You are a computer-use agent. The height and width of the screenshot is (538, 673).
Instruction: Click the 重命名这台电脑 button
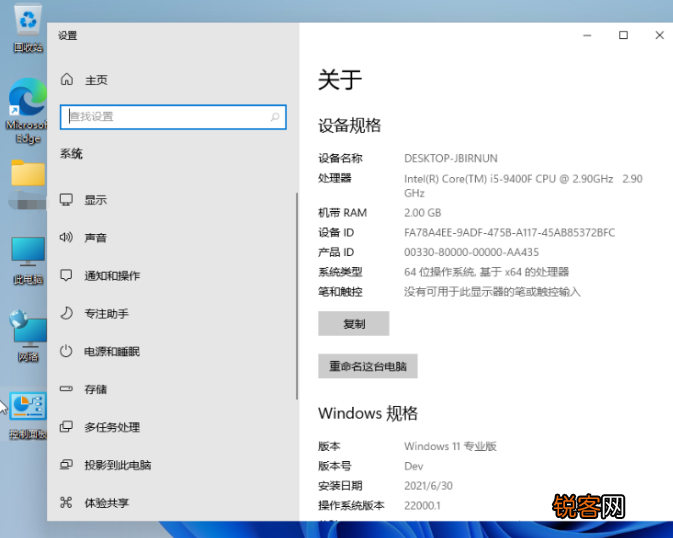point(368,366)
